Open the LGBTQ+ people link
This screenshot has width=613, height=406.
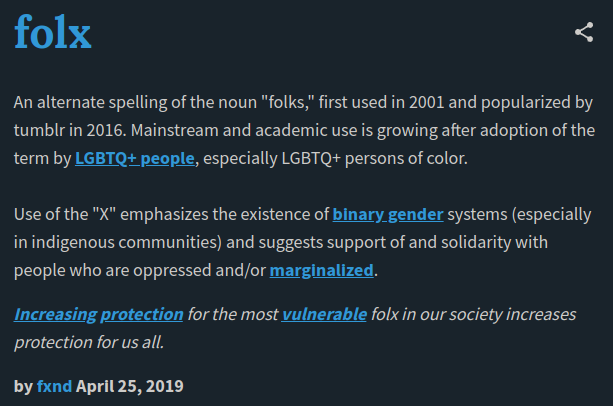[x=134, y=159]
